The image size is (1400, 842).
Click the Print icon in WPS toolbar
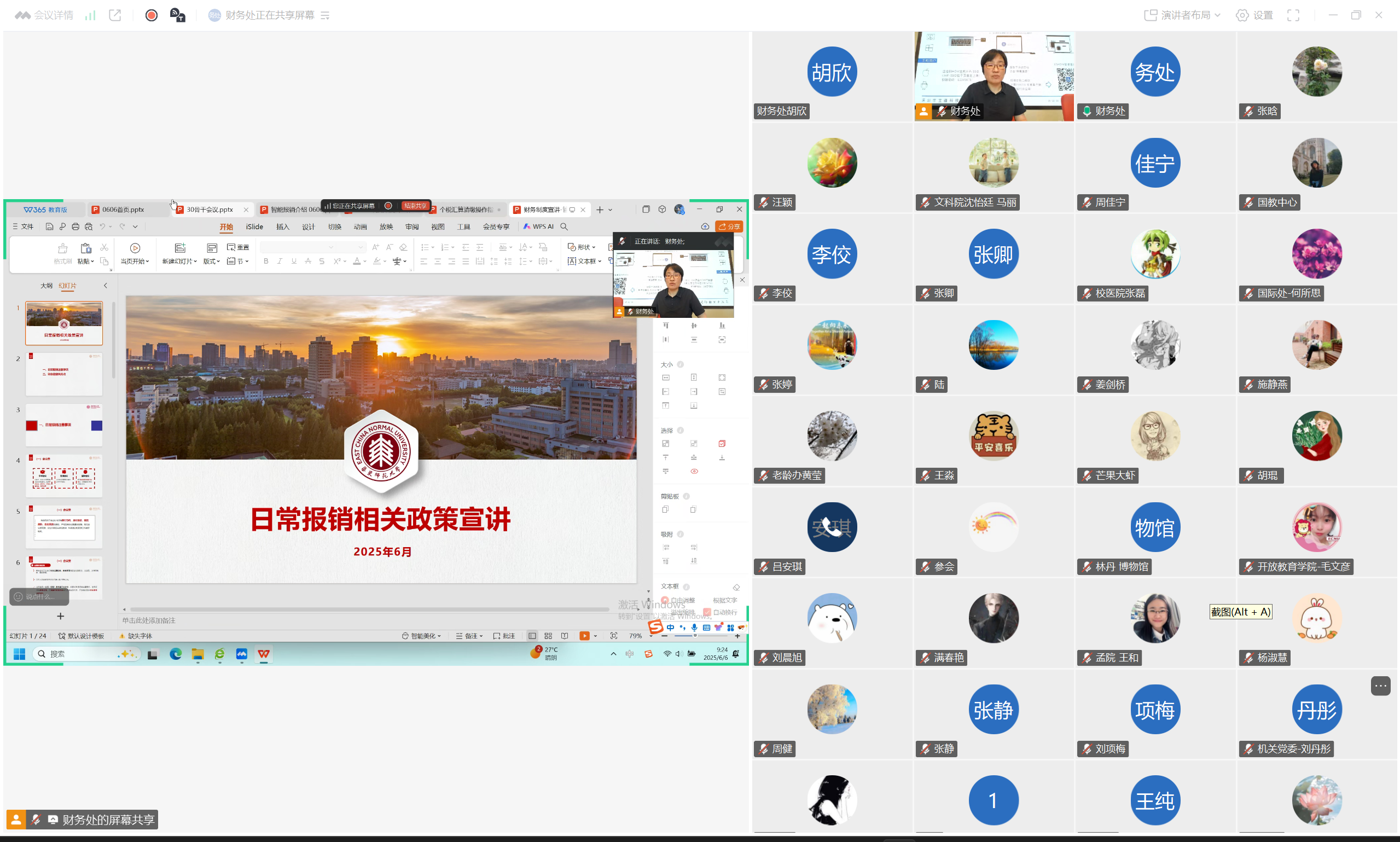pos(75,227)
